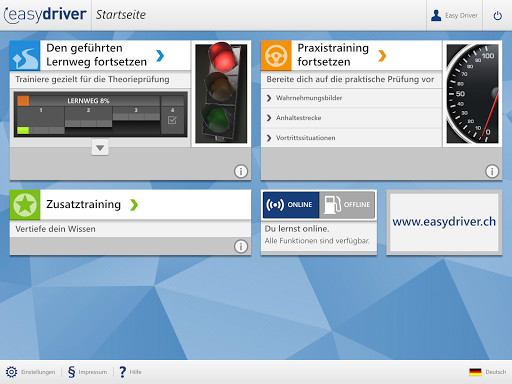Screen dimensions: 512x384
Task: Show info for the Lernweg panel
Action: click(x=241, y=171)
